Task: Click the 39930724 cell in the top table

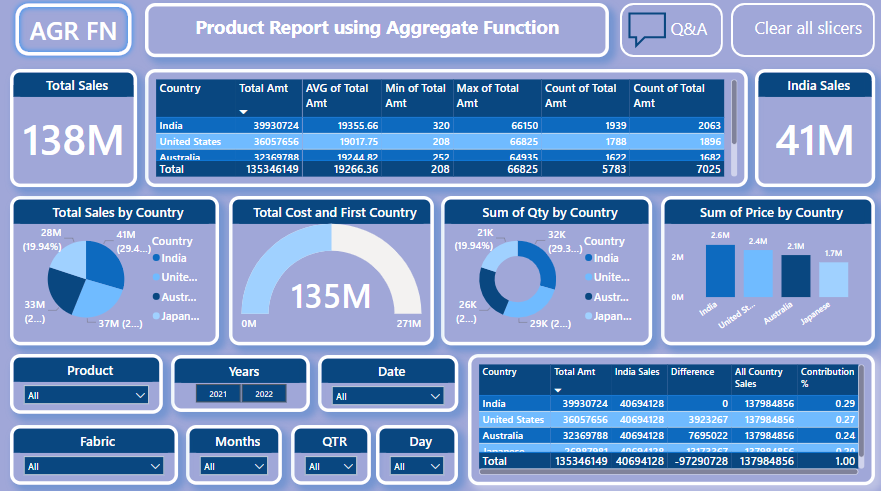Action: [276, 125]
